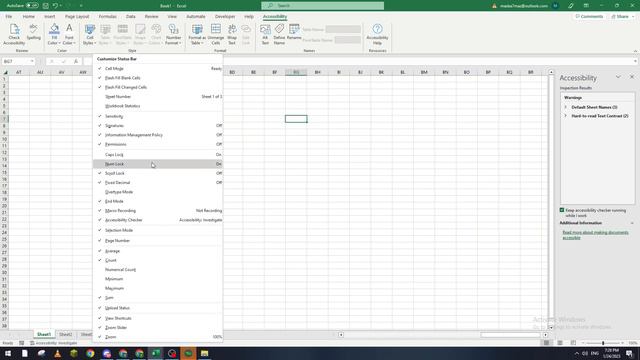Open Read more about making documents accessible link

[x=595, y=235]
